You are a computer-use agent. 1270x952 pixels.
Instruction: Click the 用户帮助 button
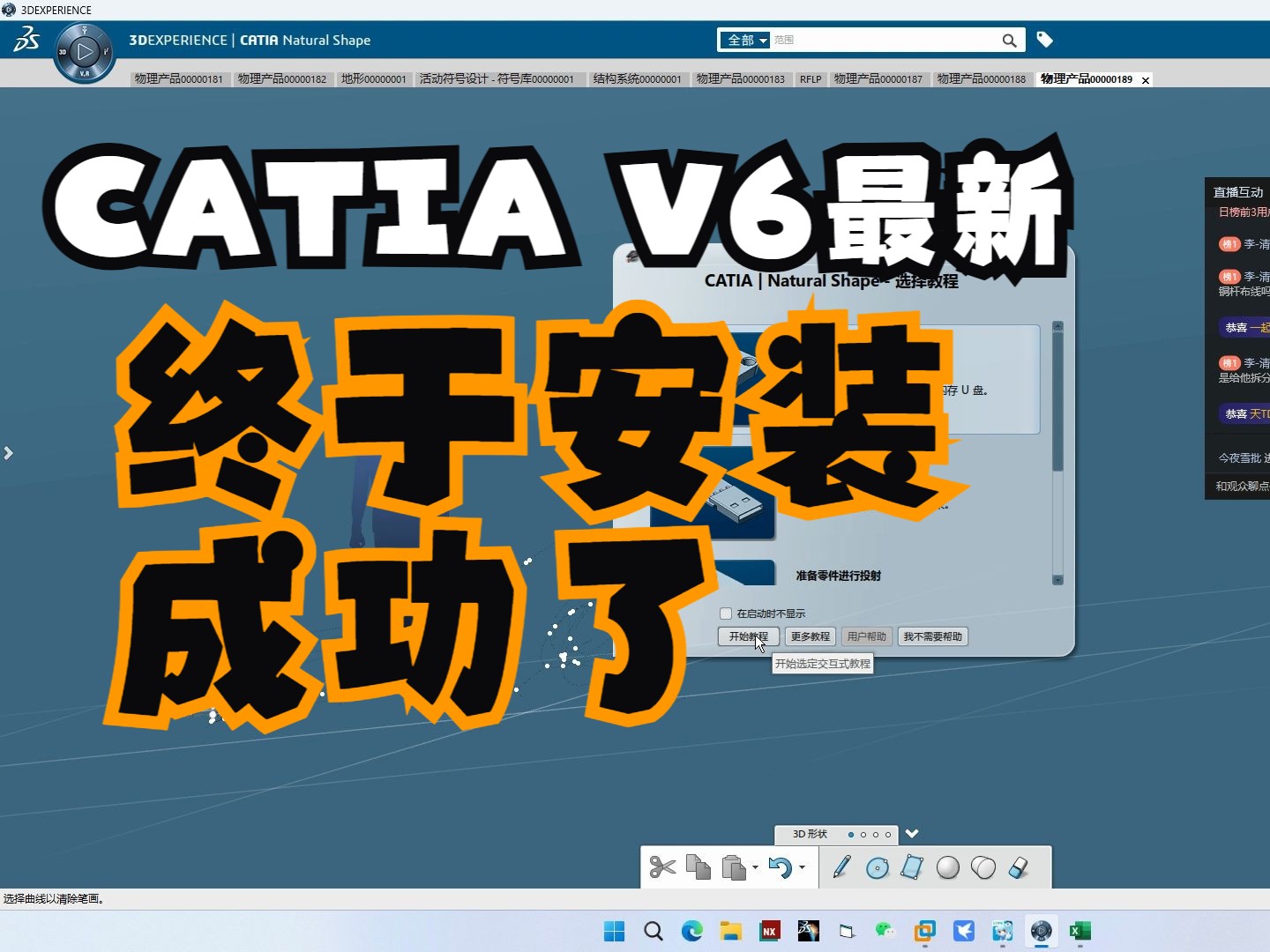coord(867,636)
